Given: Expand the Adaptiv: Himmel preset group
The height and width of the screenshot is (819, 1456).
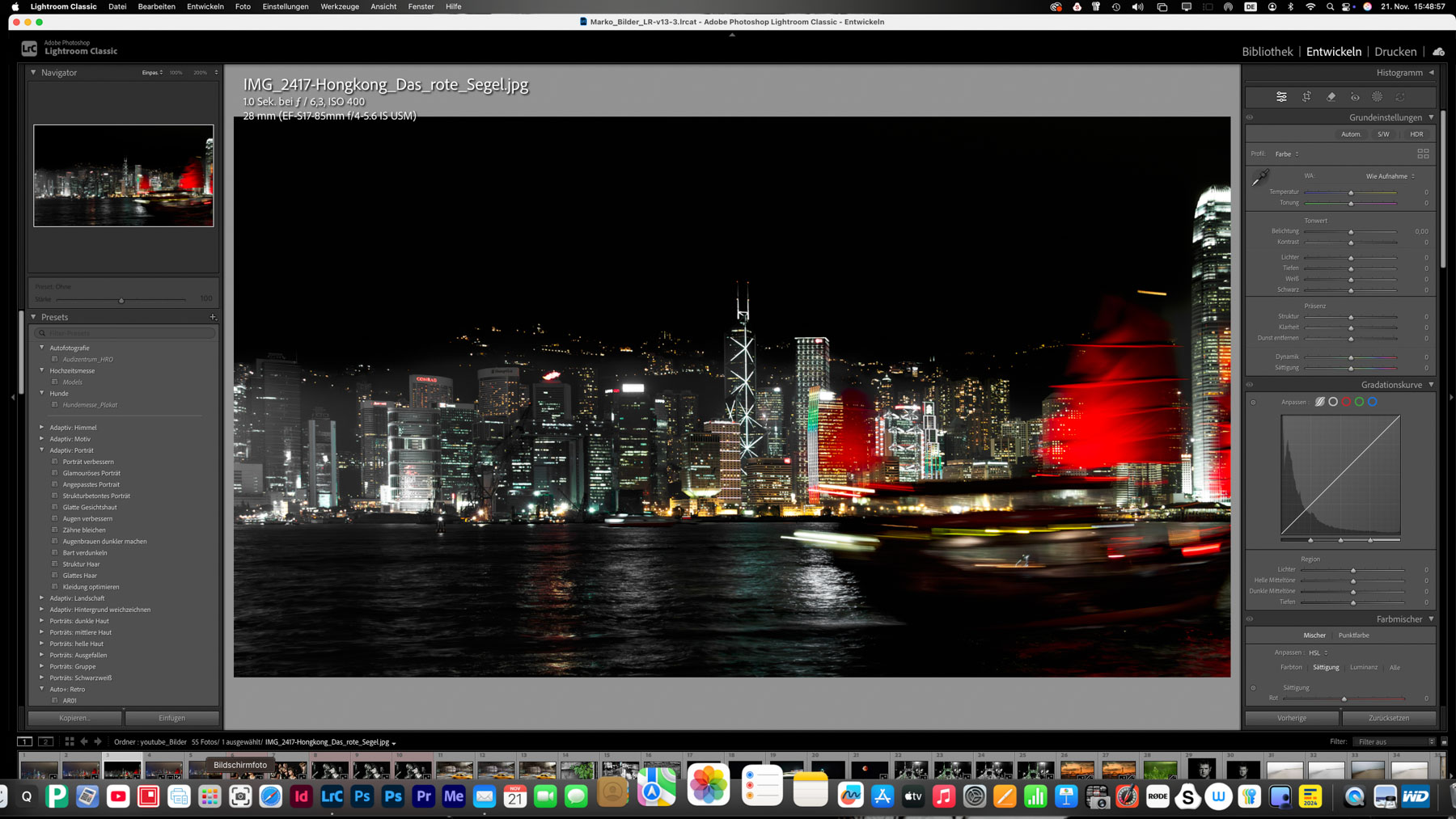Looking at the screenshot, I should tap(42, 427).
